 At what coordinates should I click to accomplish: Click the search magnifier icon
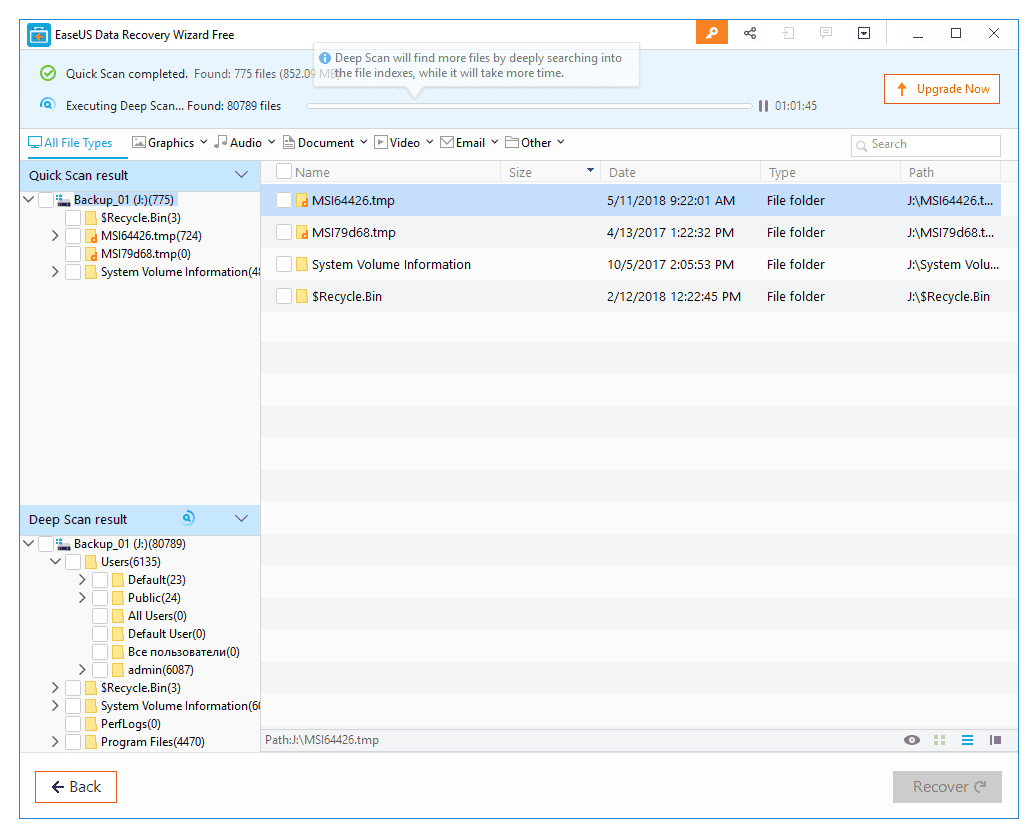pos(861,146)
